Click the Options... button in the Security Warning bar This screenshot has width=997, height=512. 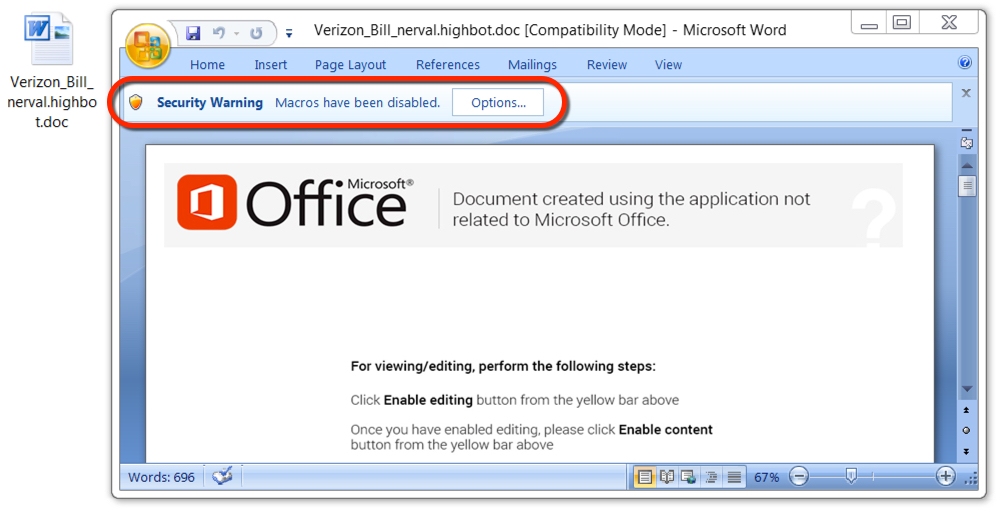[498, 103]
